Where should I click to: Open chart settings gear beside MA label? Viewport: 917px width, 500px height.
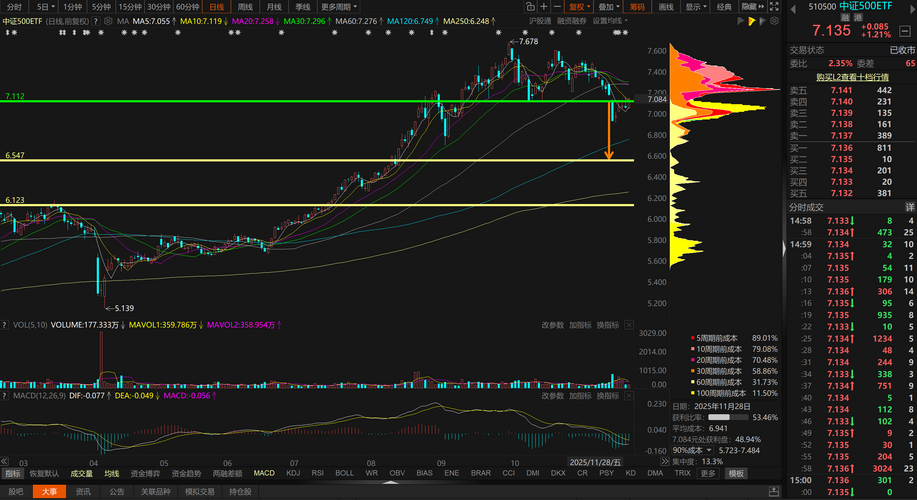pos(108,21)
